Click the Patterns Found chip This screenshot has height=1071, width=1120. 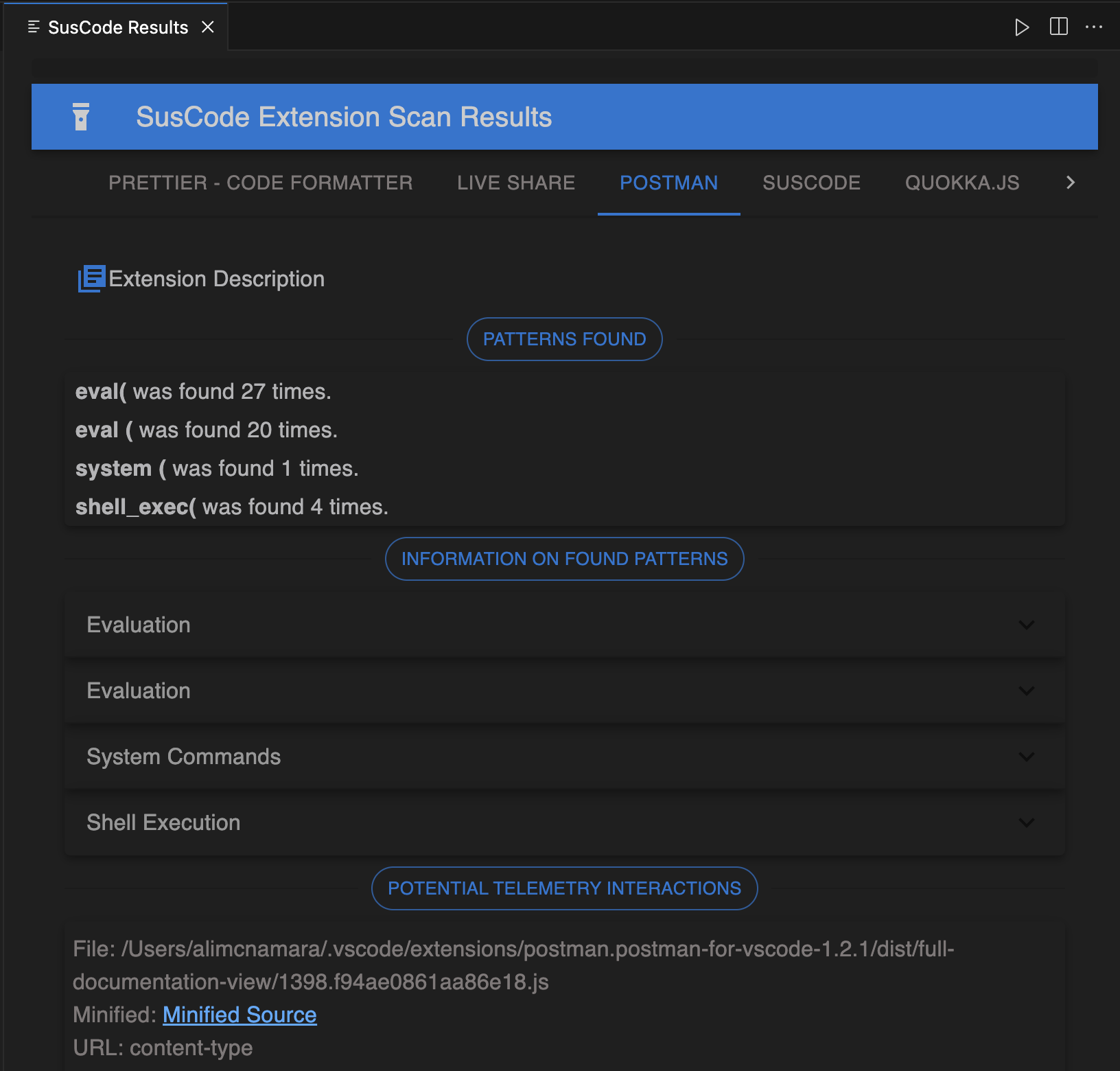tap(565, 339)
